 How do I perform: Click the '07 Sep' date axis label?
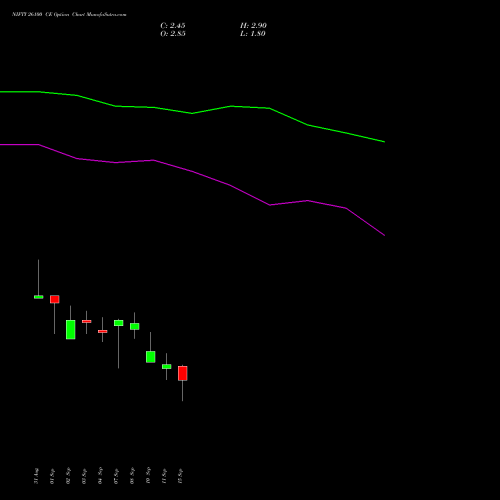click(116, 476)
